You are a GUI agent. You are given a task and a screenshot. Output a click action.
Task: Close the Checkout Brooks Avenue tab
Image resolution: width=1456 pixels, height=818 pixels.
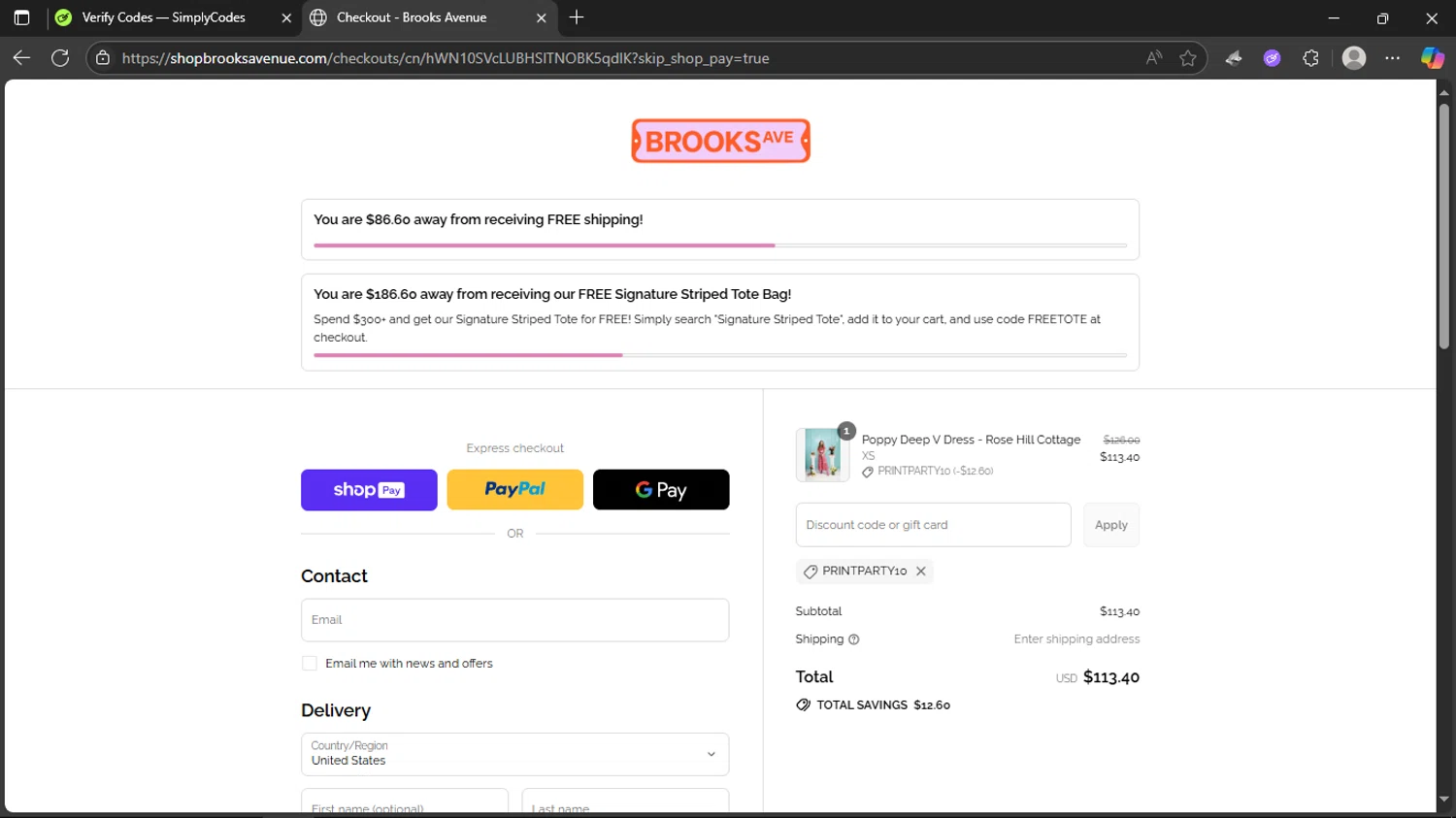coord(542,17)
